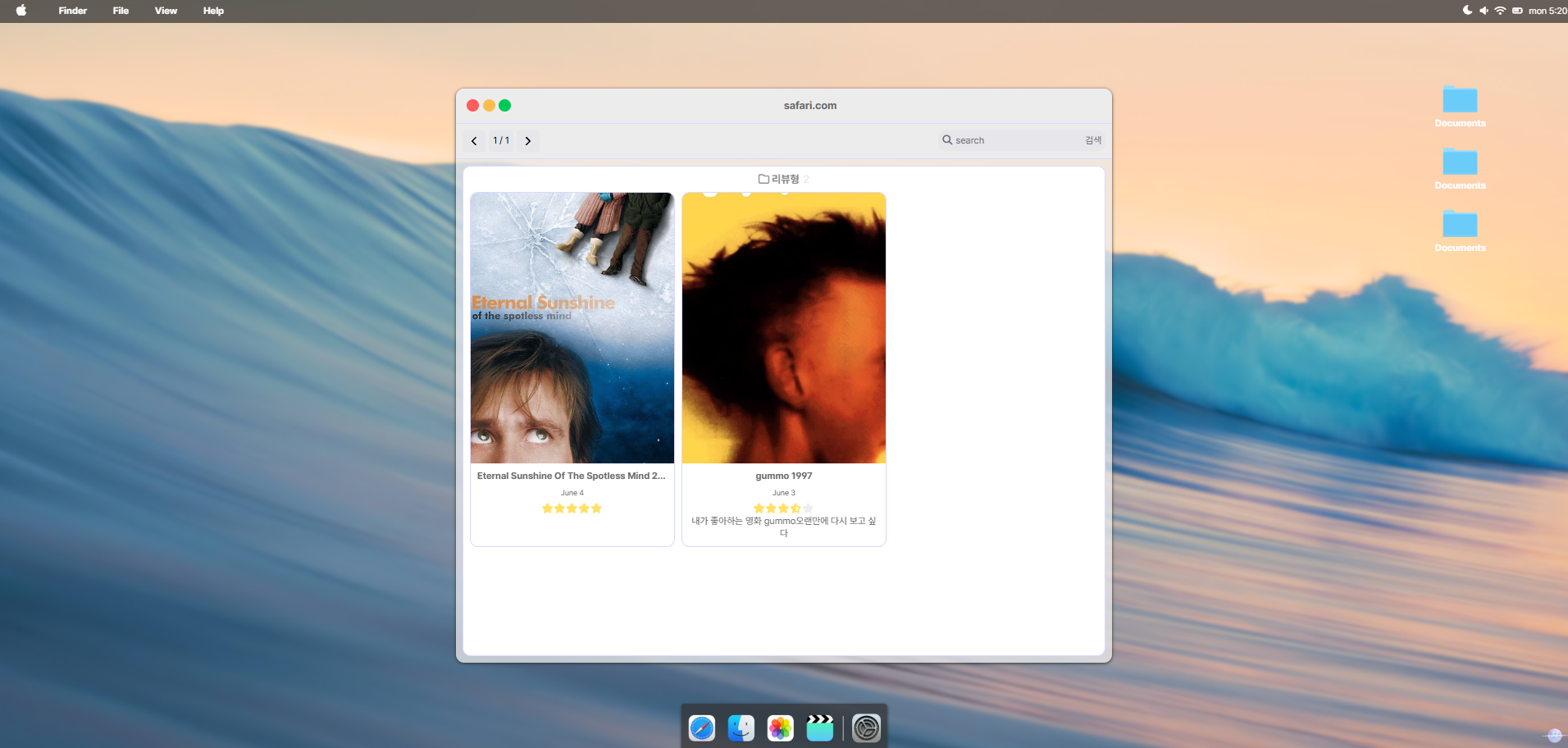
Task: Select the June 4 date text
Action: pos(572,493)
